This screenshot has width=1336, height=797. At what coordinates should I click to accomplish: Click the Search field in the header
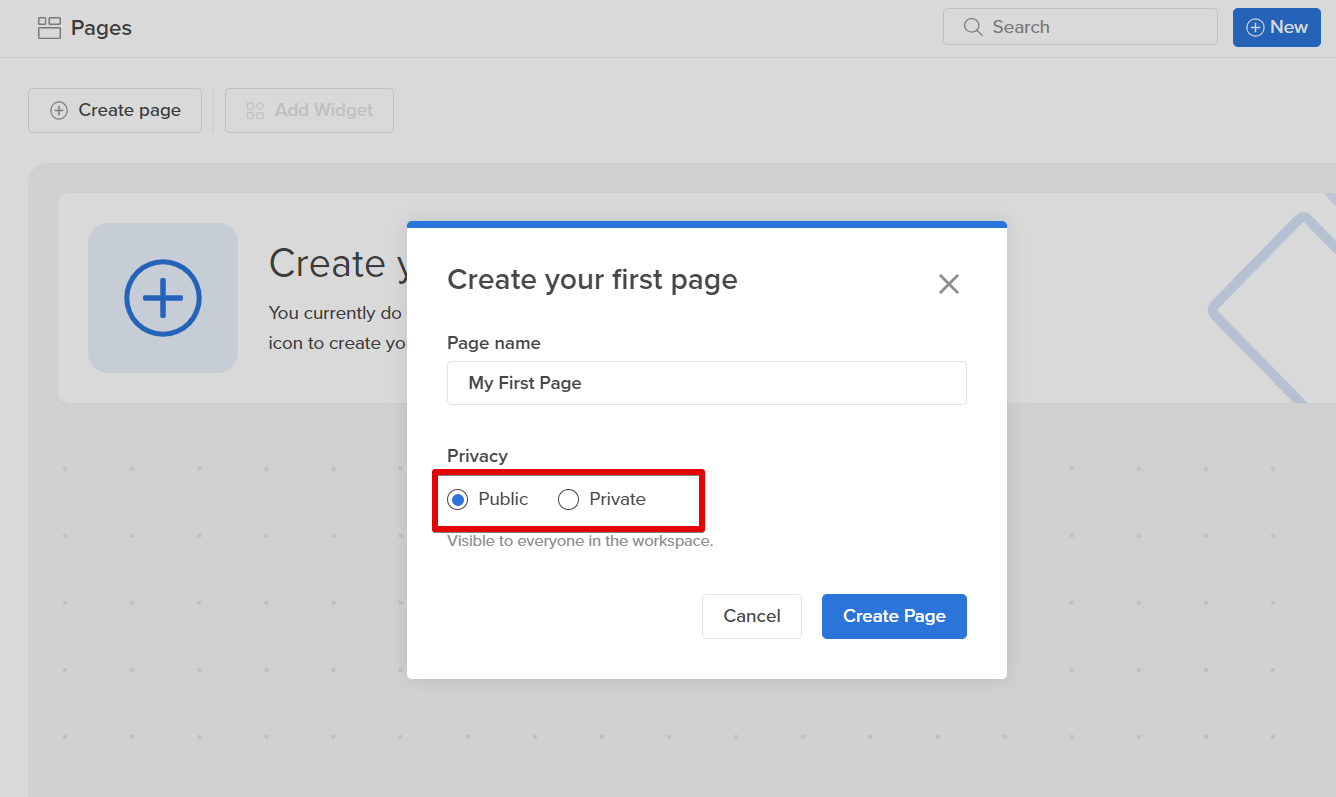[x=1080, y=27]
